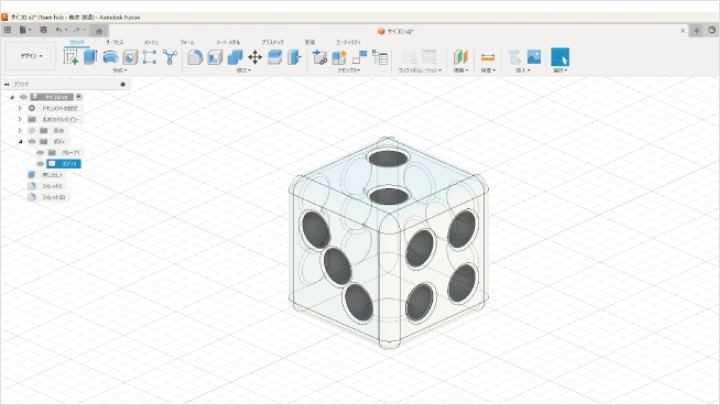Expand the ドキュメントの設定 node

[x=20, y=108]
